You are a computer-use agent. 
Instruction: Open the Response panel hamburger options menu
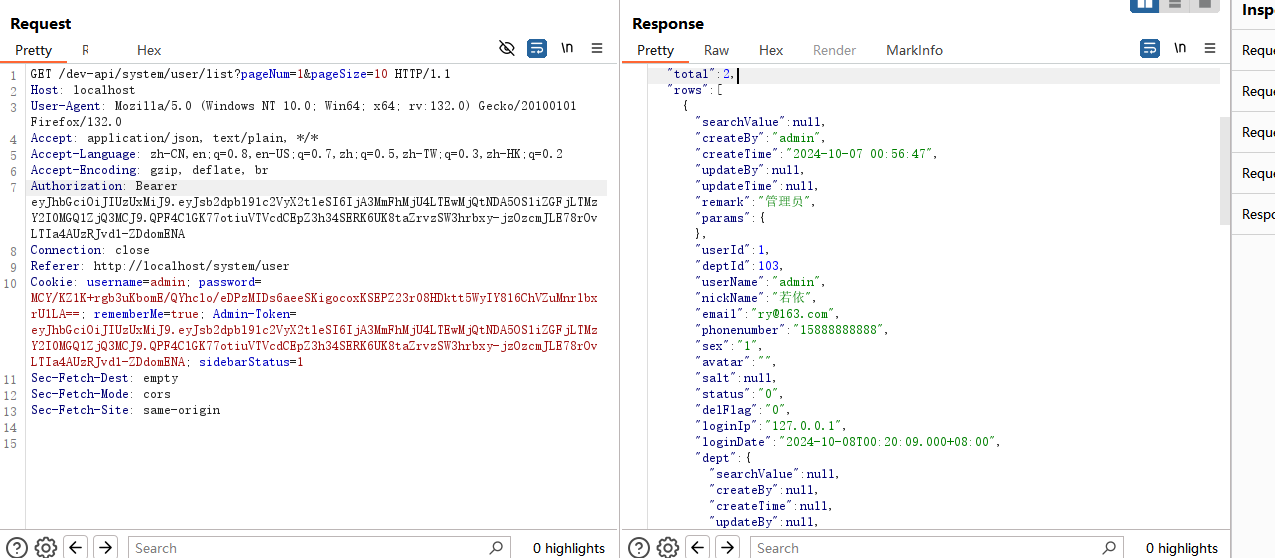pos(1210,48)
